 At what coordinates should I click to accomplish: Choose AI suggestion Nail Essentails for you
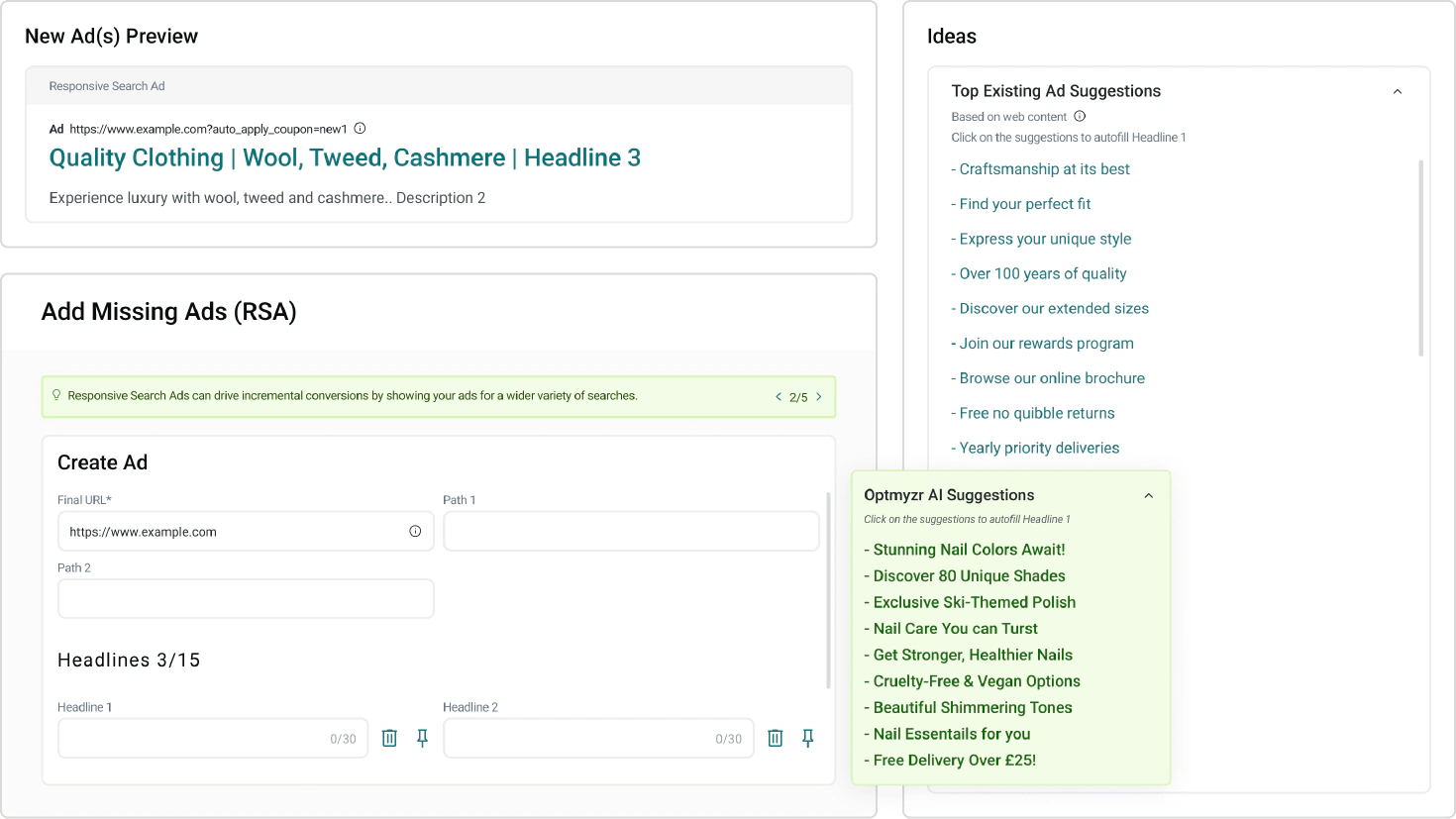(x=947, y=734)
